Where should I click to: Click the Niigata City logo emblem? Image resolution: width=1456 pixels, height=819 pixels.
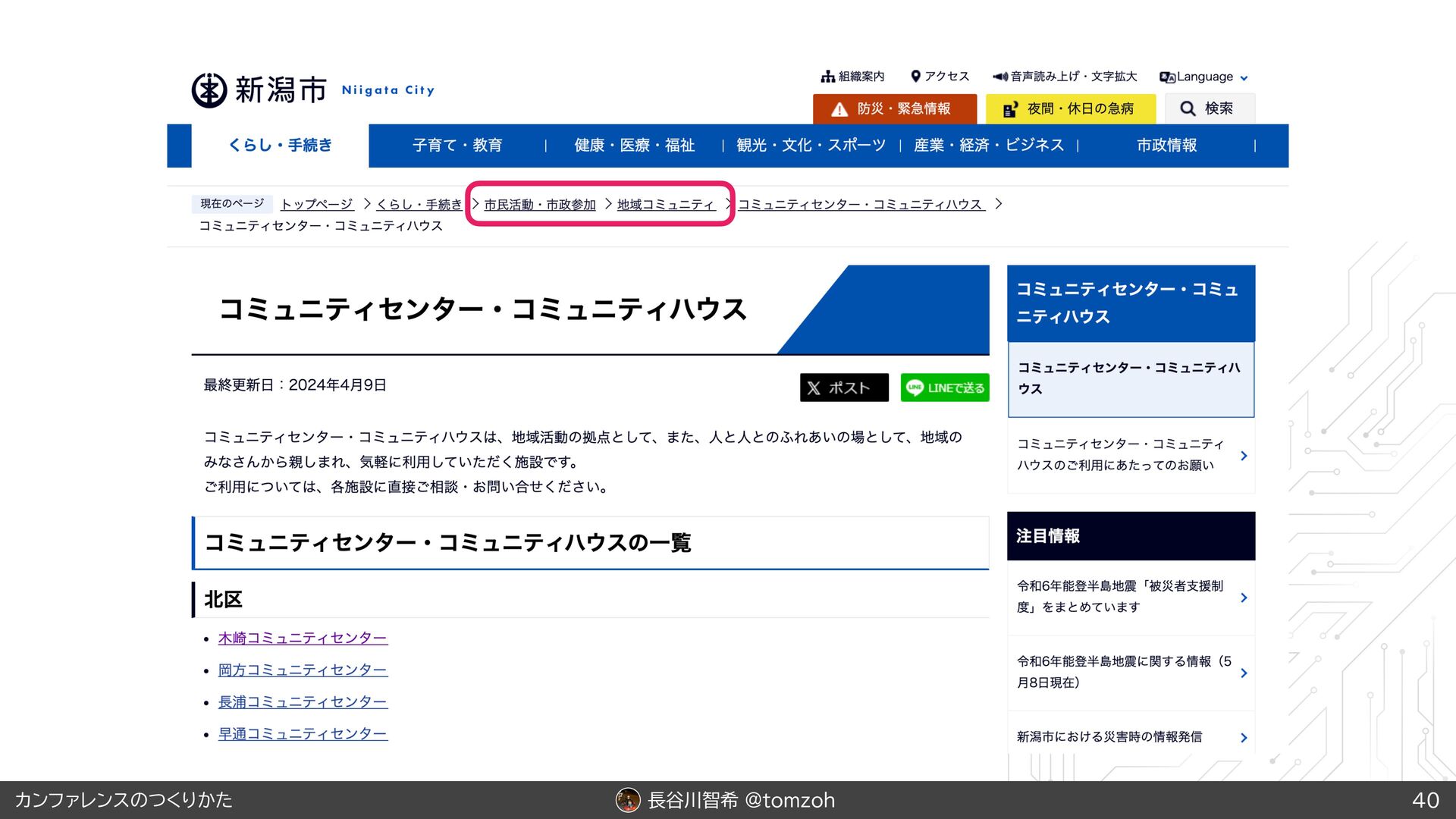point(209,90)
